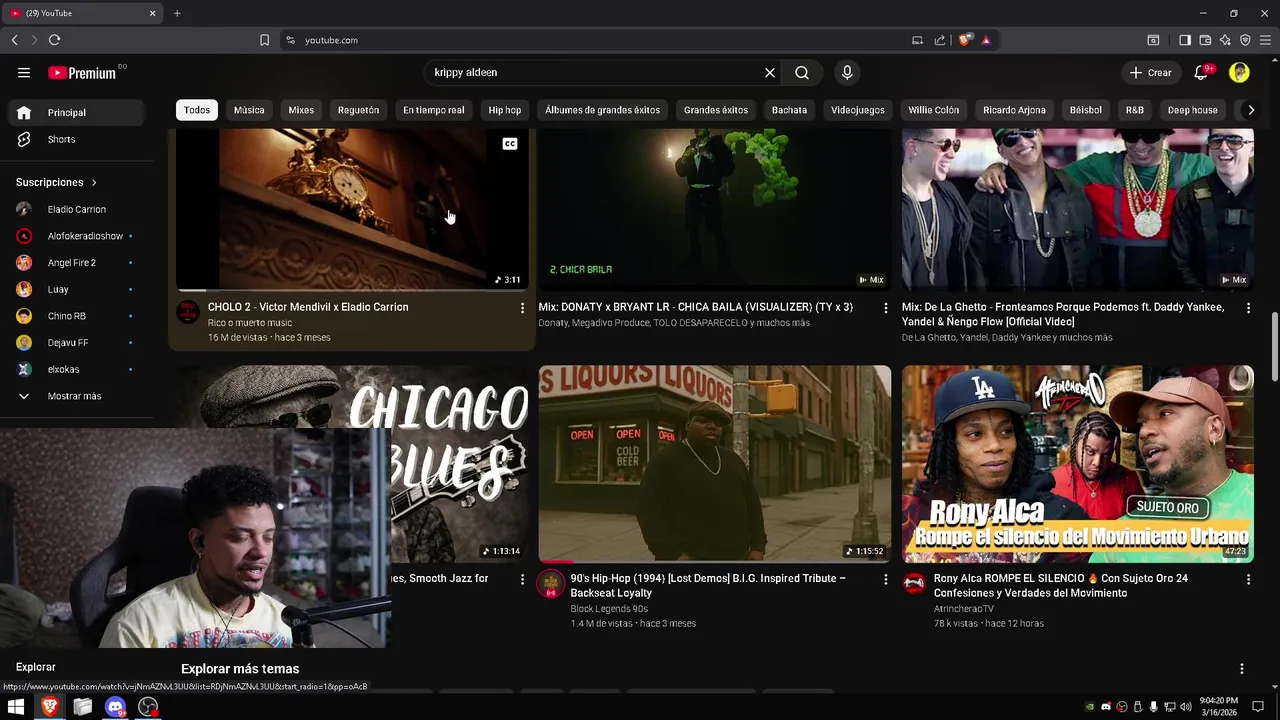Viewport: 1280px width, 720px height.
Task: Bookmark this page in the toolbar
Action: point(264,40)
